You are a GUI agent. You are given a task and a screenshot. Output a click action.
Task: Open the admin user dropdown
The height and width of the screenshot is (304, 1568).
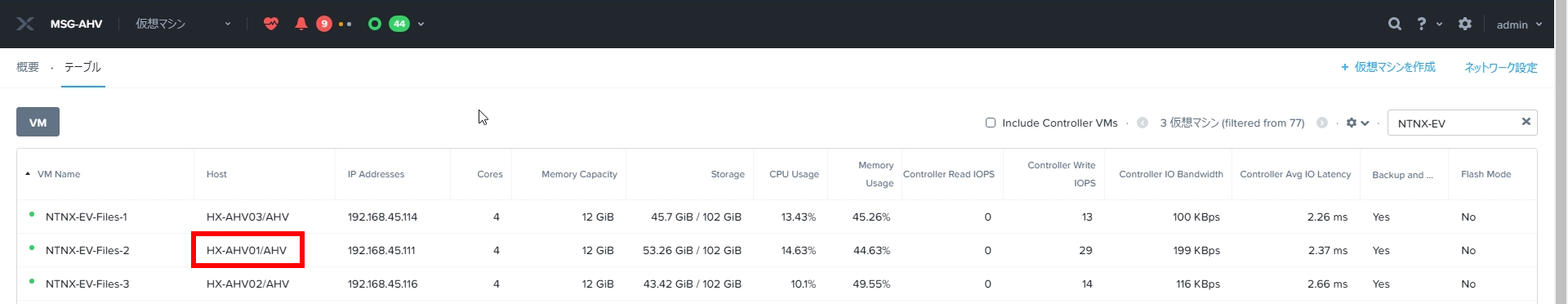click(1519, 25)
